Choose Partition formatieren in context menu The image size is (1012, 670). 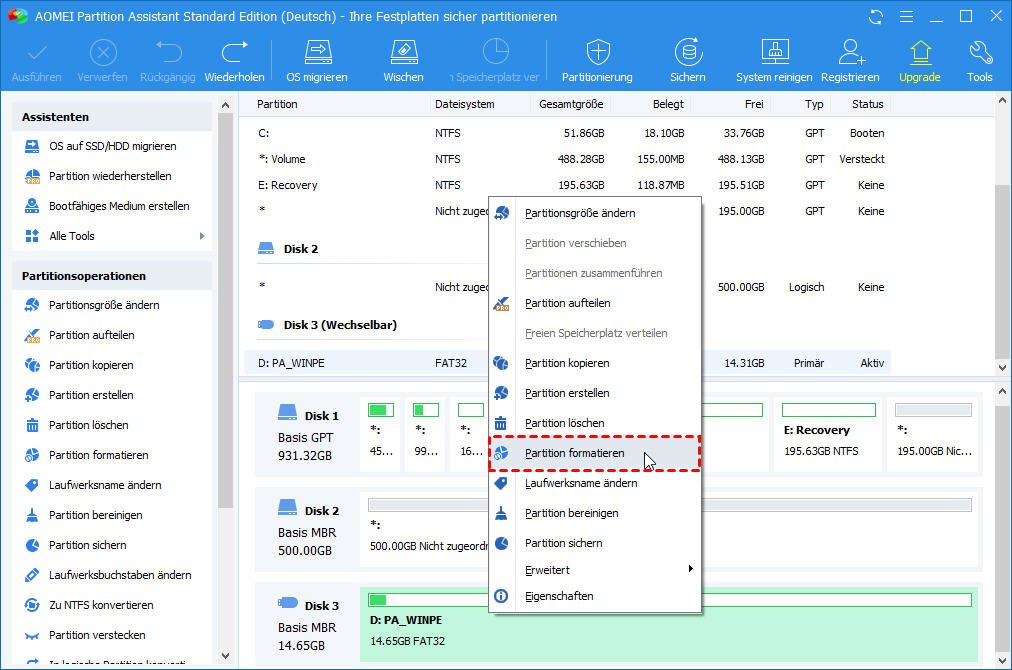[x=574, y=453]
